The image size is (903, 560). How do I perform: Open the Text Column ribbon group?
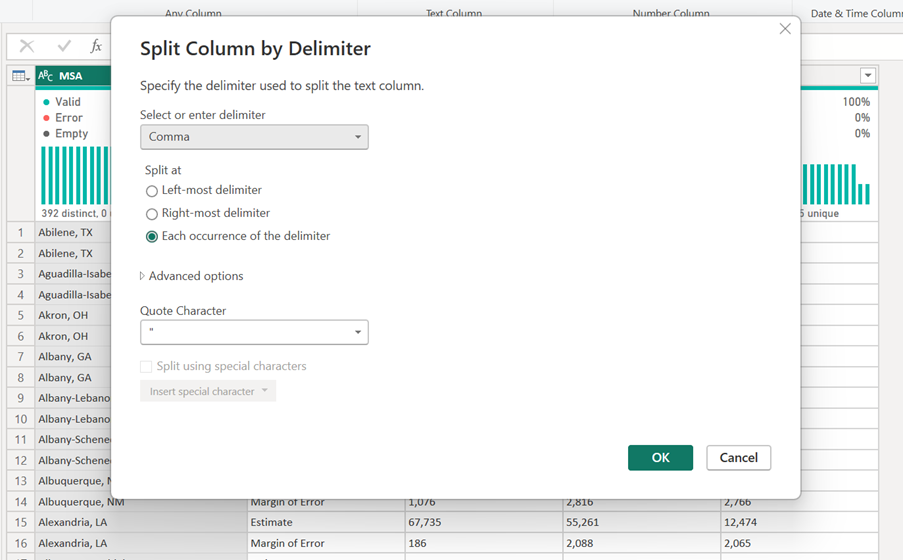(x=454, y=13)
